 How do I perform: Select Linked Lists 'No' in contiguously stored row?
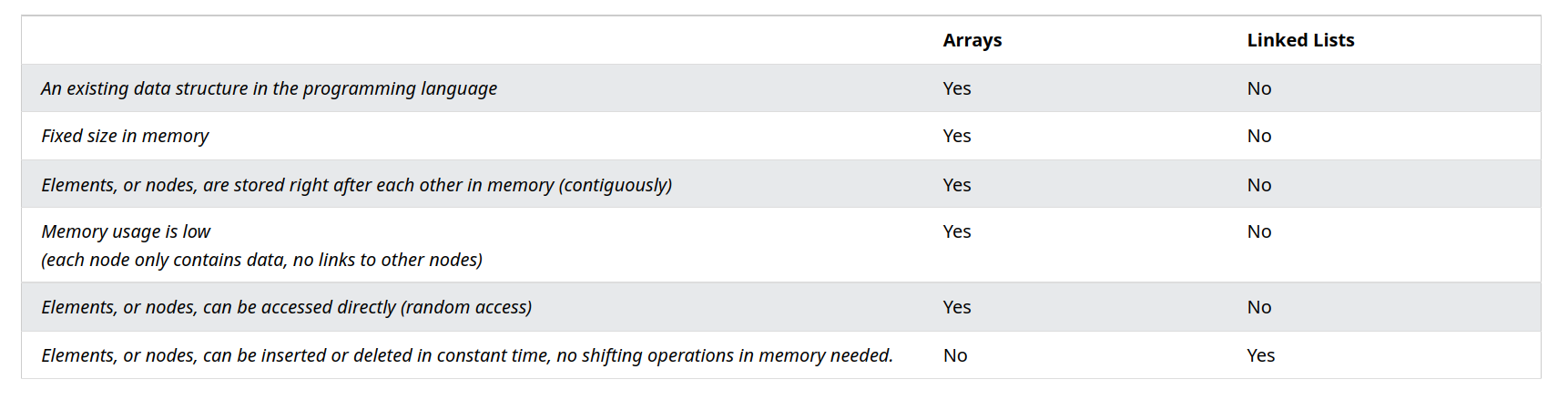pyautogui.click(x=1258, y=185)
